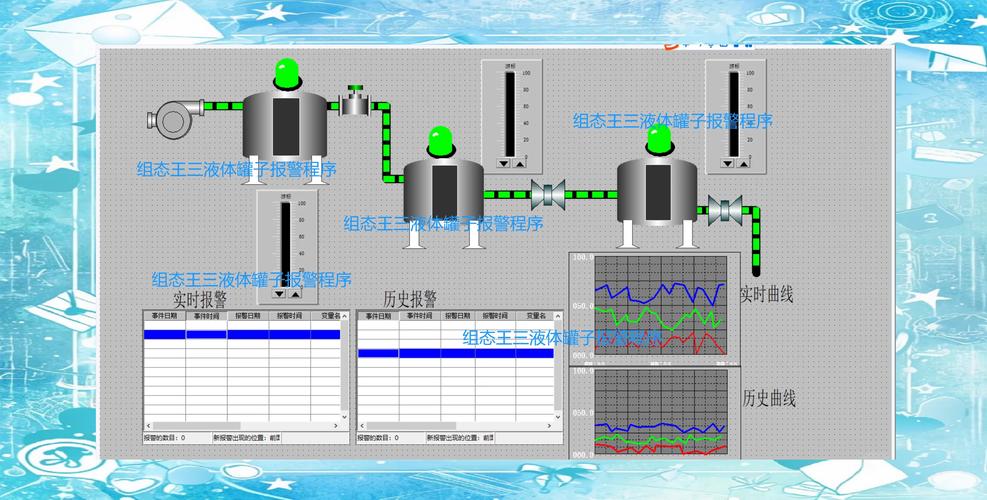Viewport: 987px width, 500px height.
Task: Click the green alarm lamp on the middle tank
Action: [441, 142]
